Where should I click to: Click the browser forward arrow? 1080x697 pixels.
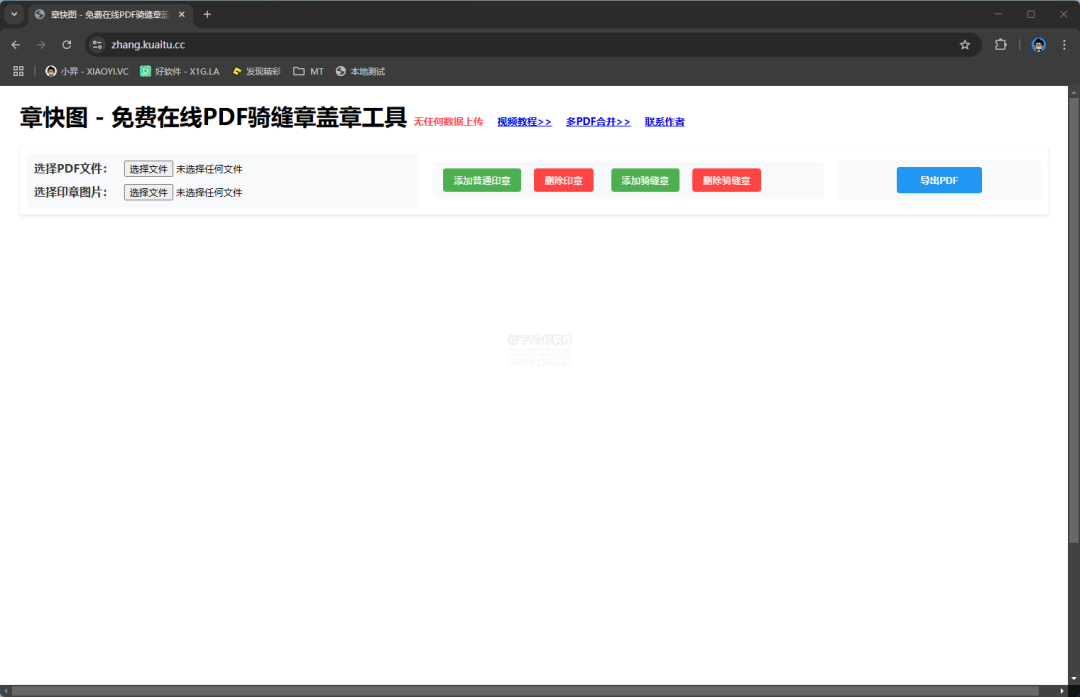(41, 45)
